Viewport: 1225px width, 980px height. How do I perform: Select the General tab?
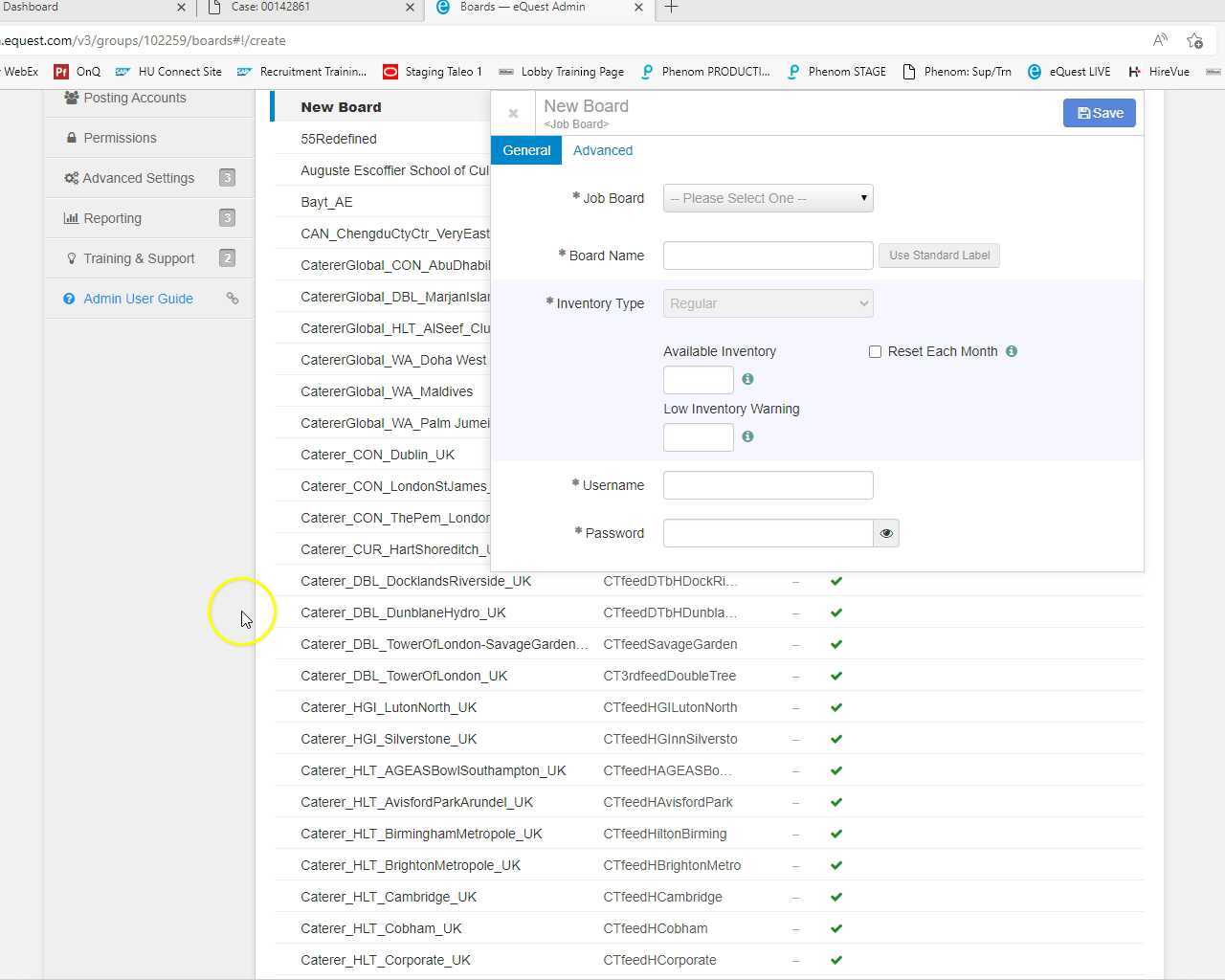[526, 150]
